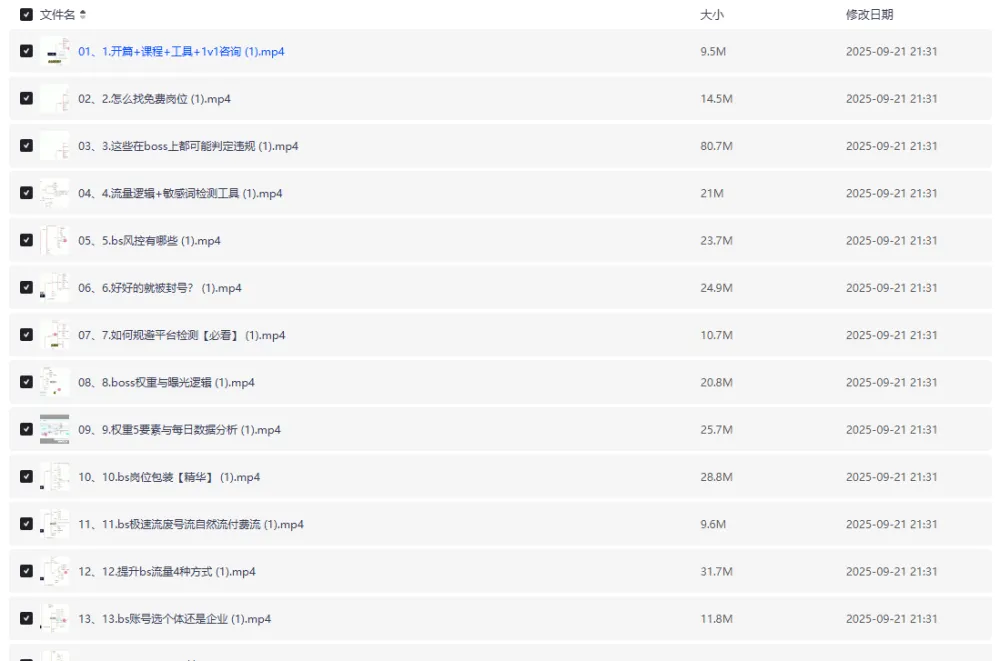The image size is (1000, 661).
Task: Click the video thumbnail icon for 05、5.bs风控有哪些
Action: (55, 241)
